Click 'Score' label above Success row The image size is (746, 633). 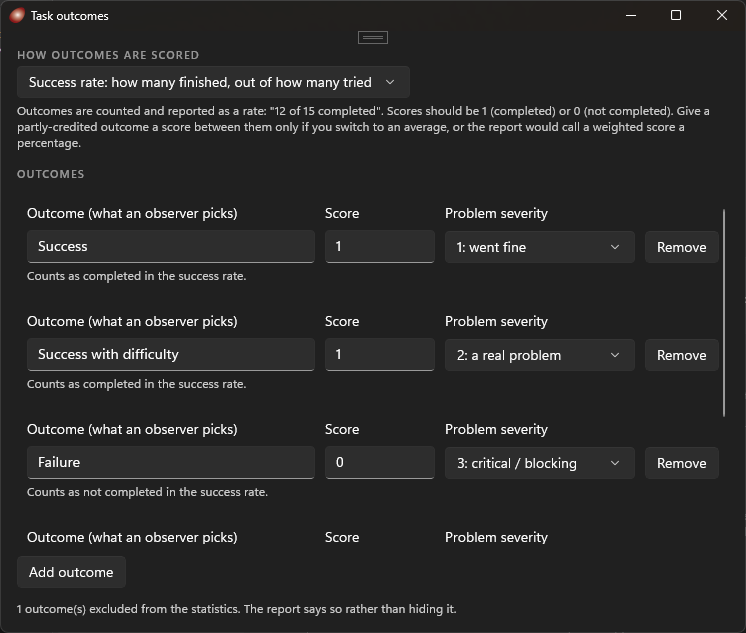pos(342,213)
